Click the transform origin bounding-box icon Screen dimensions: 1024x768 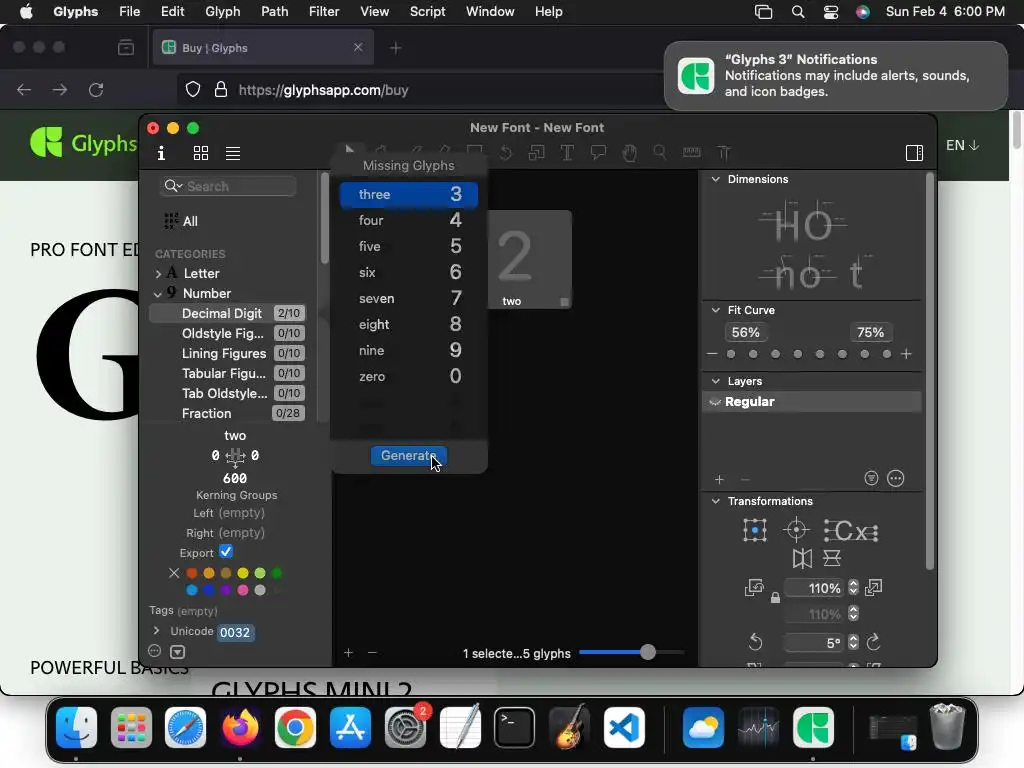coord(755,530)
